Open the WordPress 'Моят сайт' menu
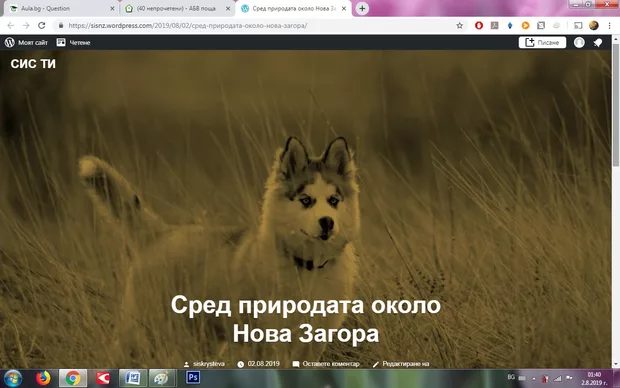Image resolution: width=620 pixels, height=388 pixels. 26,42
